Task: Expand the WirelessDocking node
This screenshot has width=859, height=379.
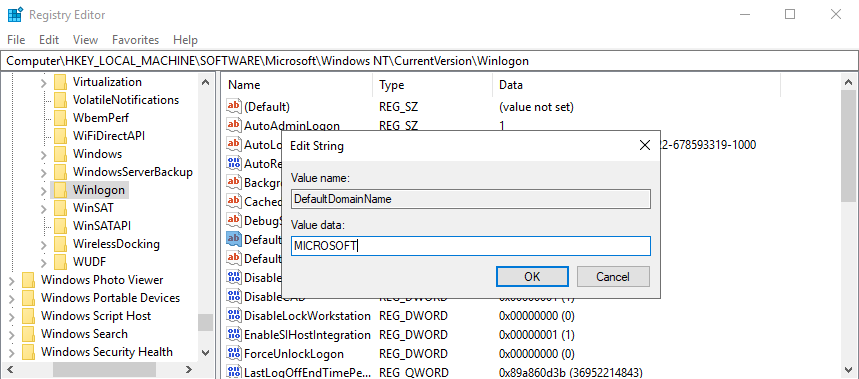Action: tap(44, 245)
